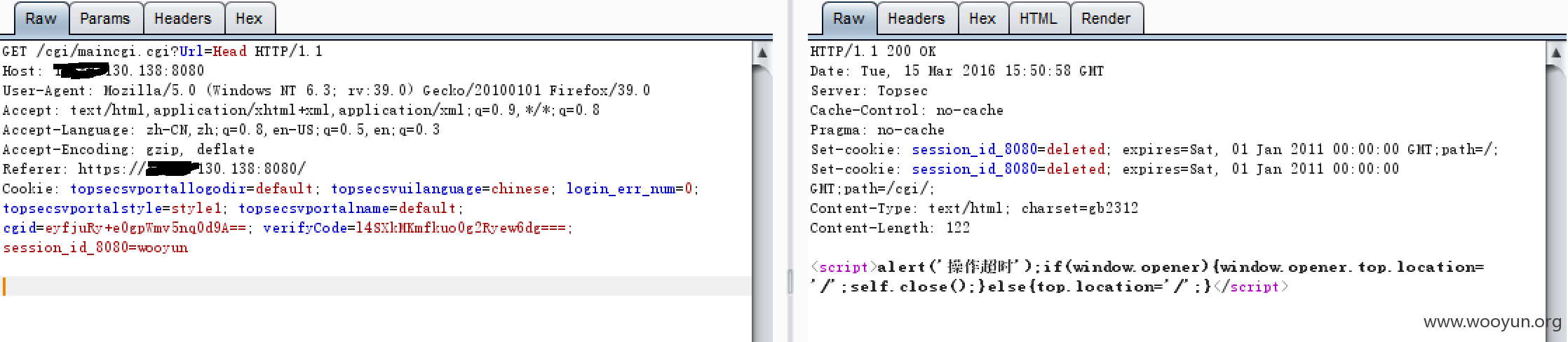This screenshot has width=1568, height=342.
Task: Switch to the response Hex tab
Action: coord(982,19)
